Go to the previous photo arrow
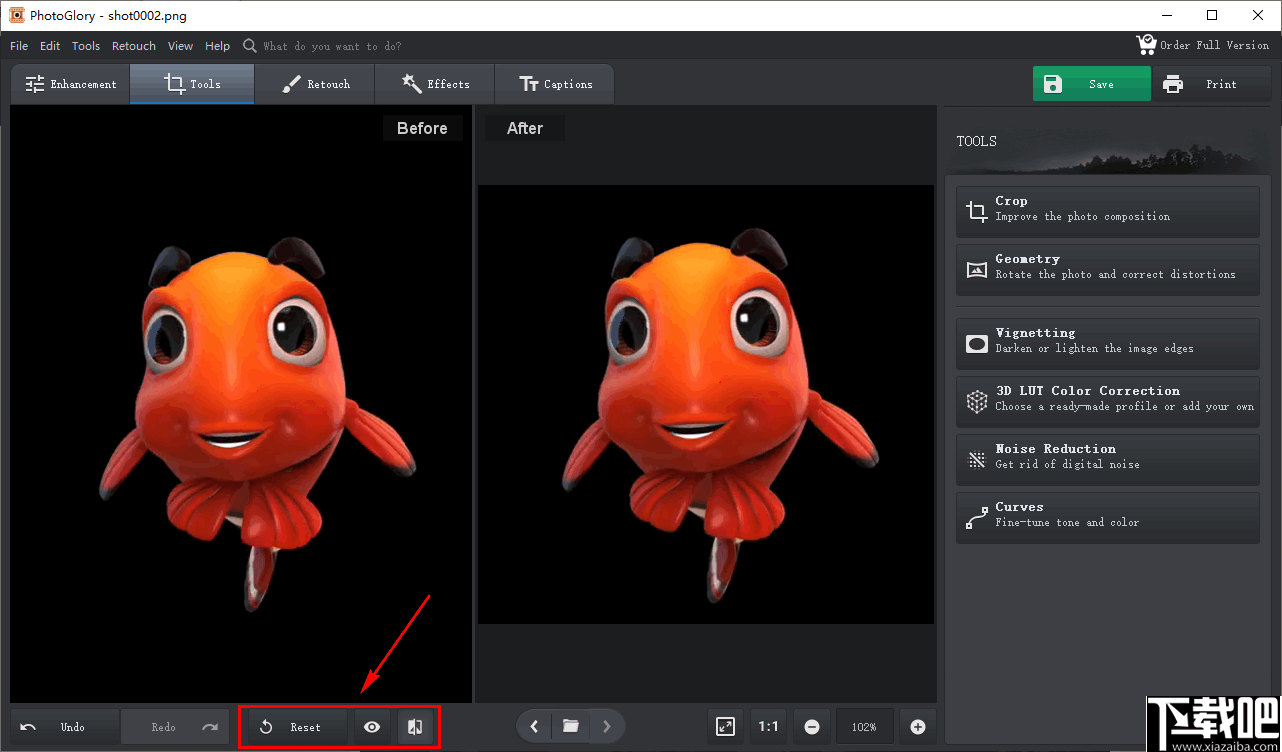Viewport: 1282px width, 752px height. [534, 727]
